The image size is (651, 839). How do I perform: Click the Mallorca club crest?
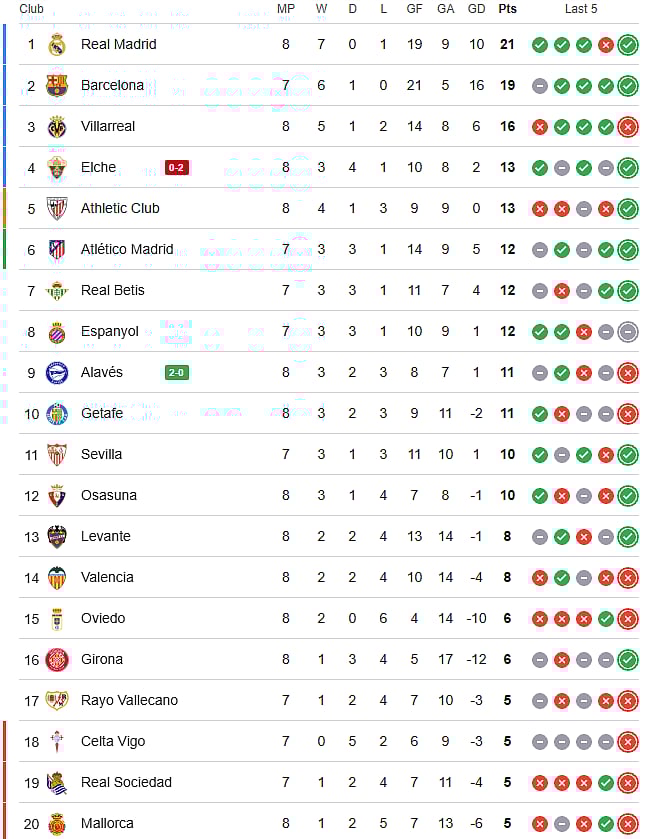point(57,823)
